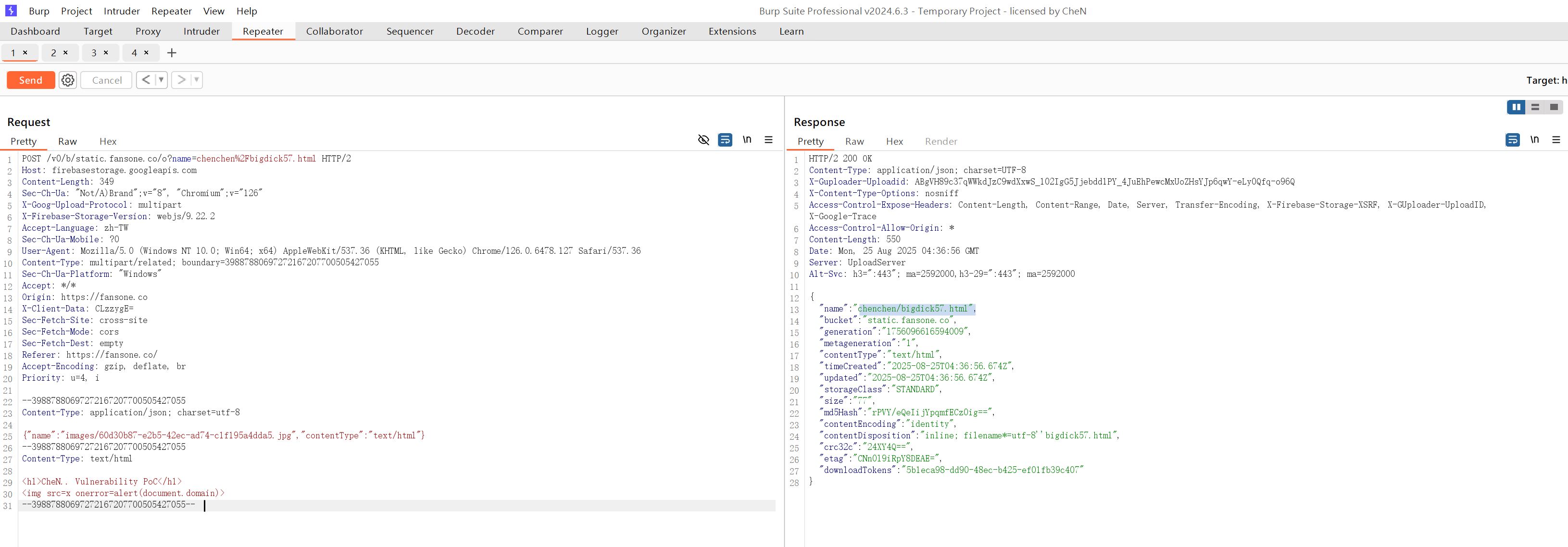Switch to Organizer tab

tap(664, 31)
